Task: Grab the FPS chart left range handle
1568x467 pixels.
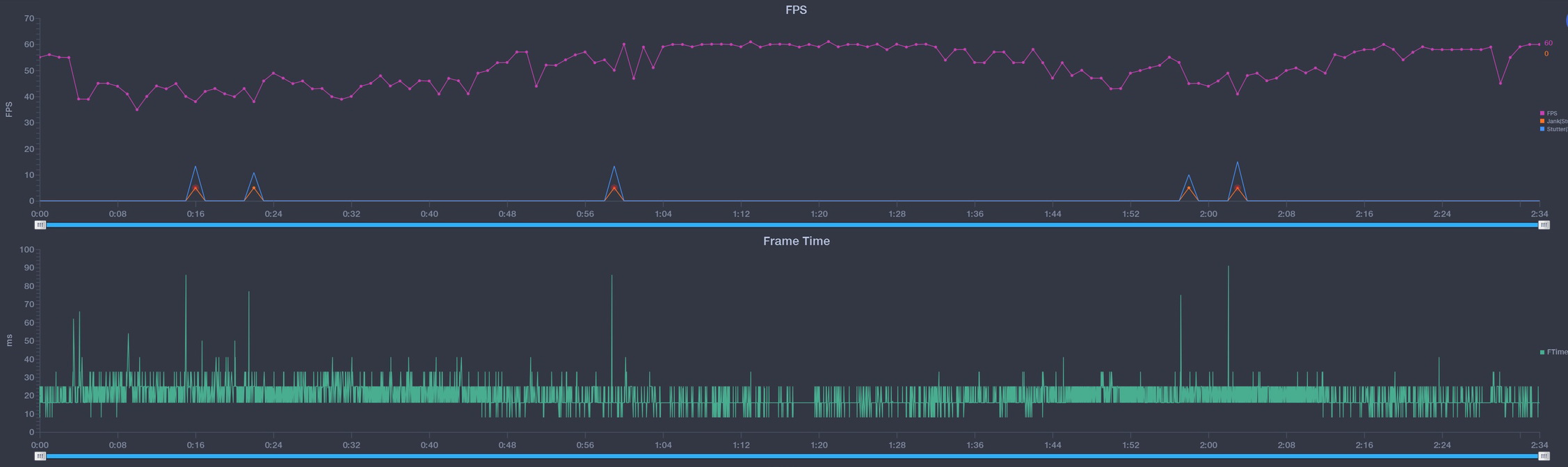Action: 40,225
